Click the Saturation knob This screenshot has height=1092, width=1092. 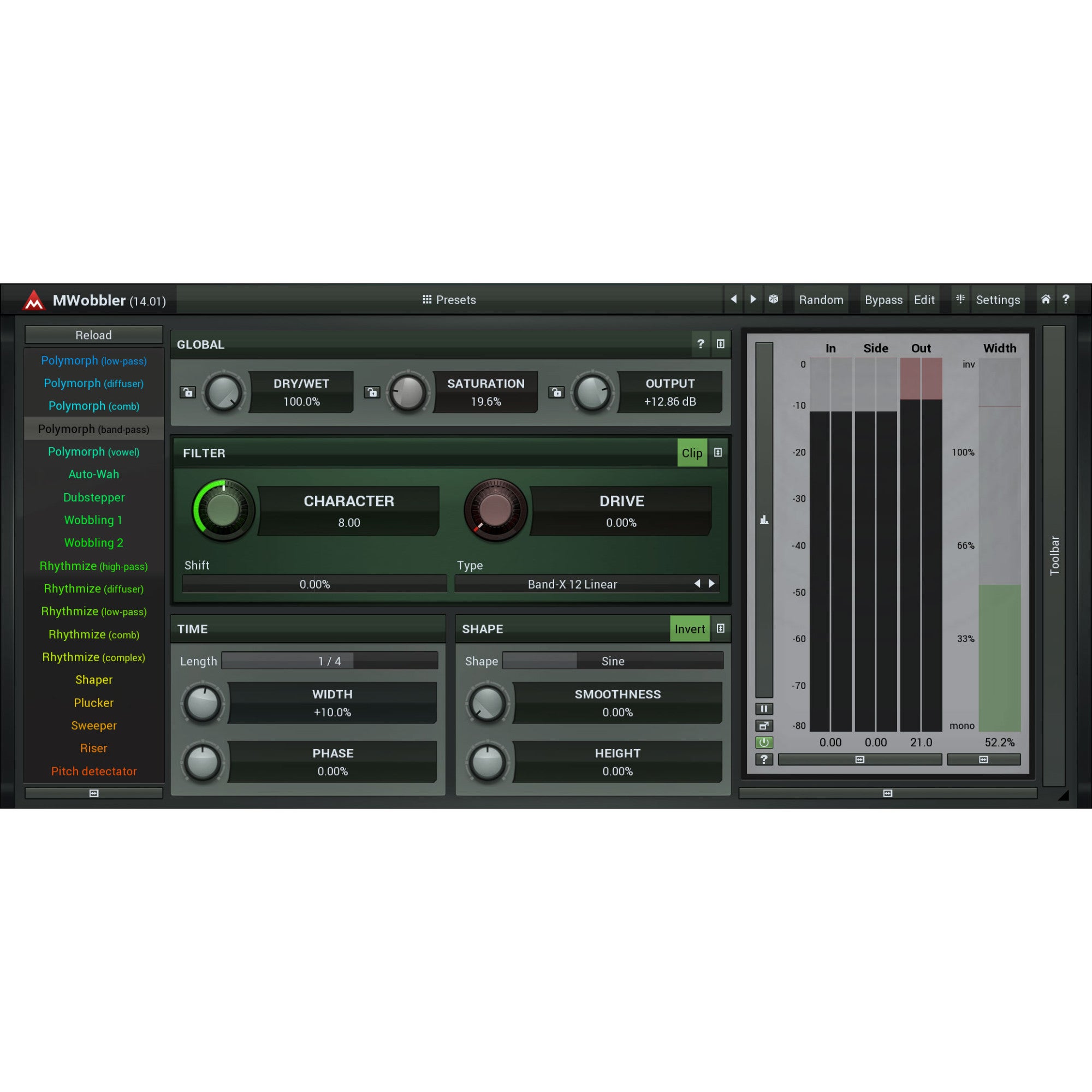(408, 392)
